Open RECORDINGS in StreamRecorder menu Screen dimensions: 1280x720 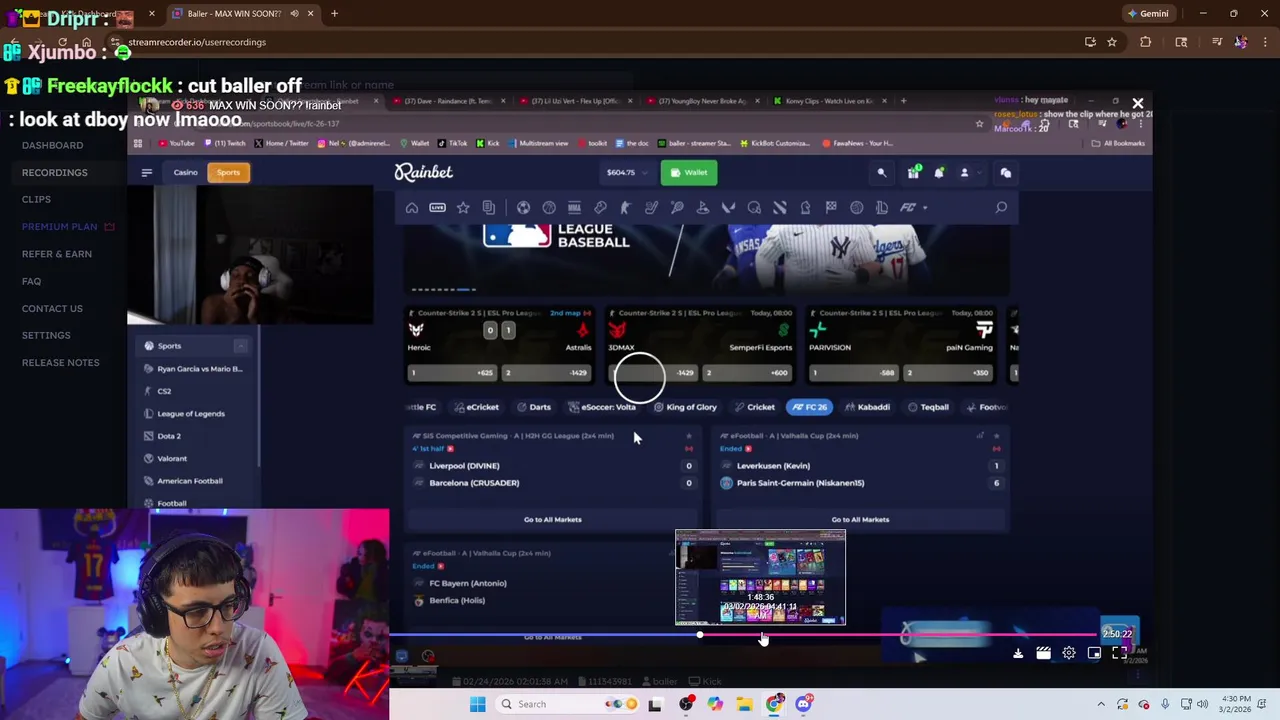click(55, 172)
